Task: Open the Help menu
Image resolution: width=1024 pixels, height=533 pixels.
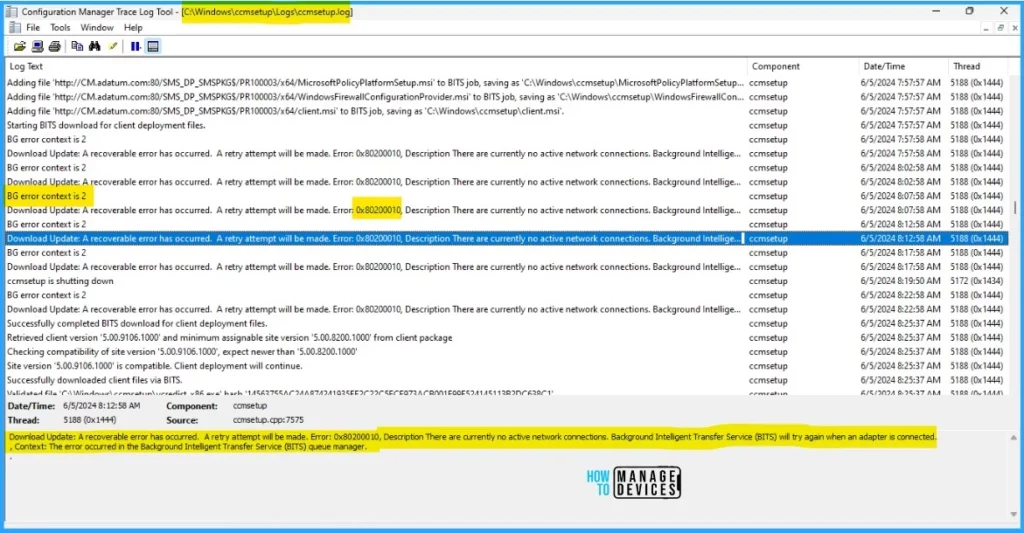Action: click(x=133, y=27)
